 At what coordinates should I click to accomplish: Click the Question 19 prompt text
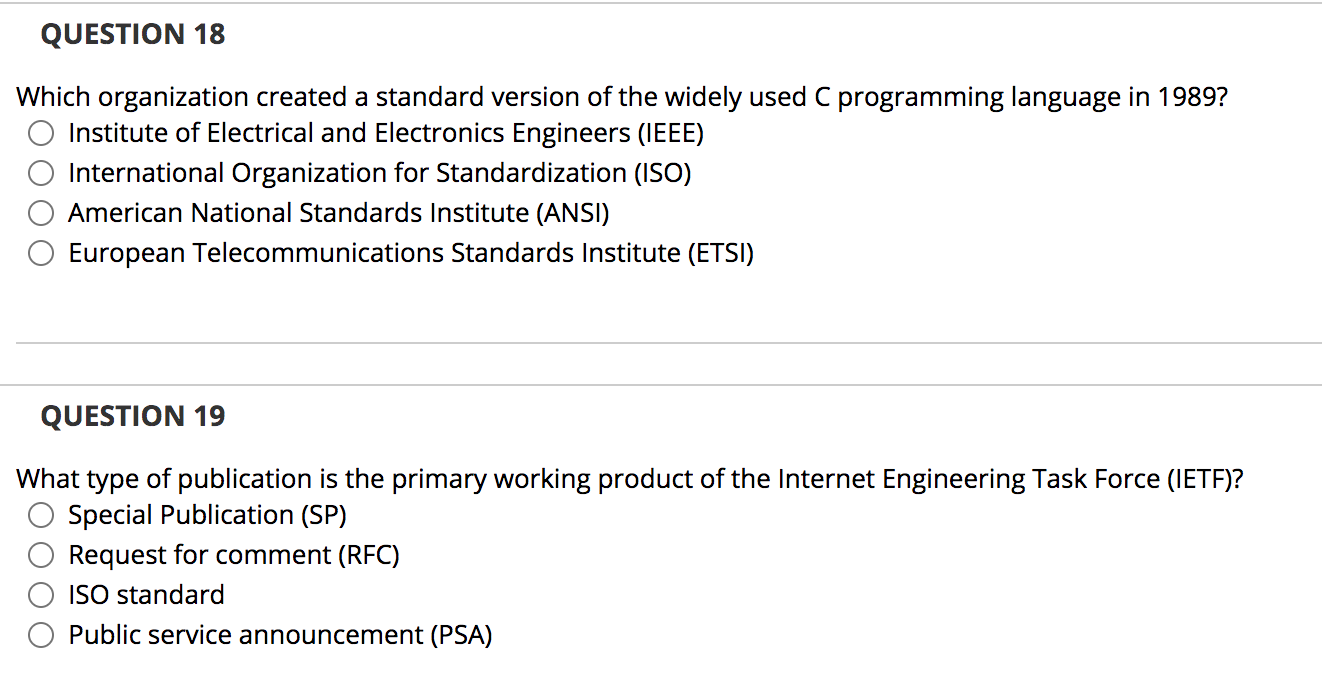point(630,478)
